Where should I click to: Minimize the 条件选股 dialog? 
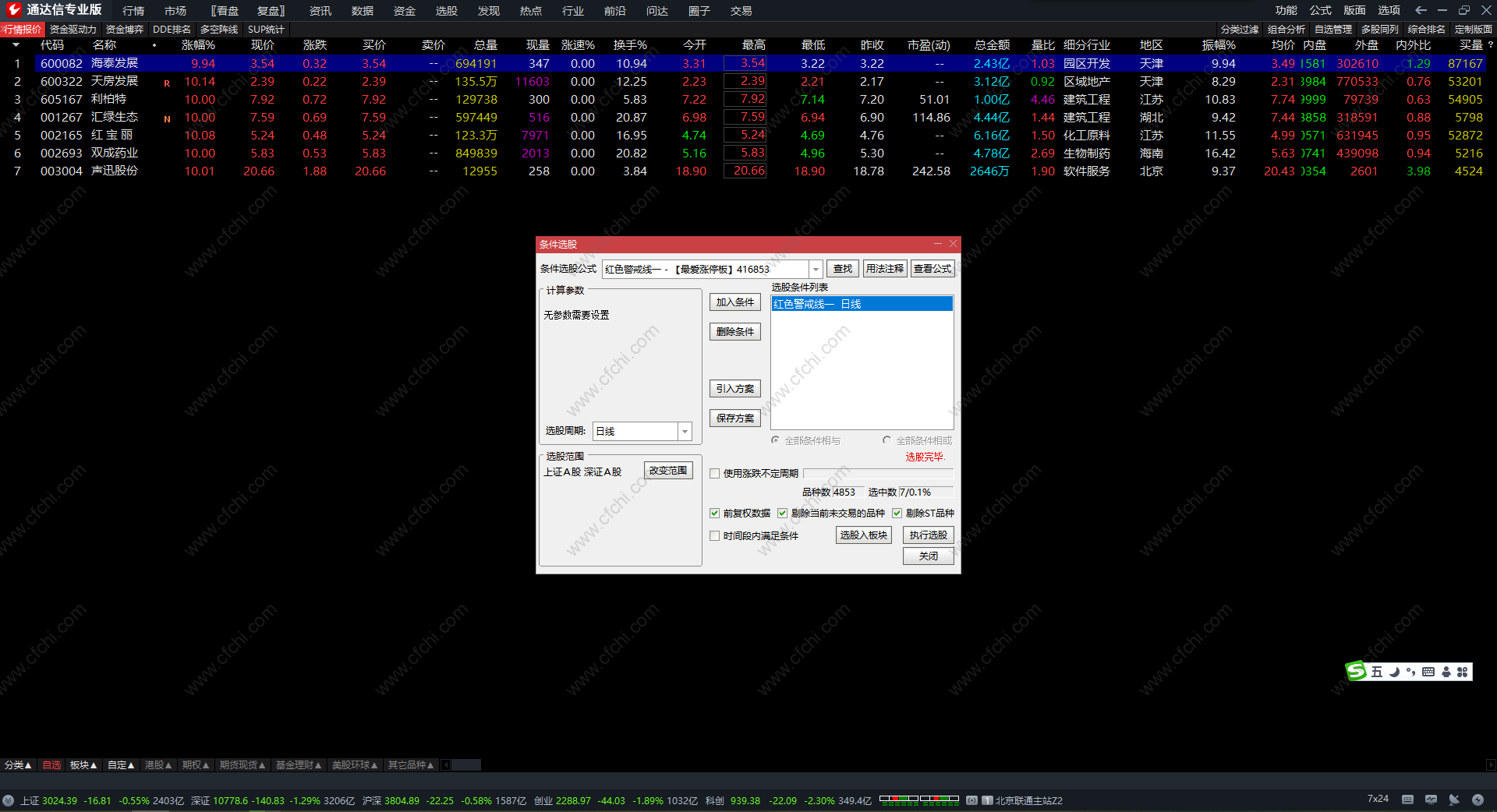[x=938, y=244]
